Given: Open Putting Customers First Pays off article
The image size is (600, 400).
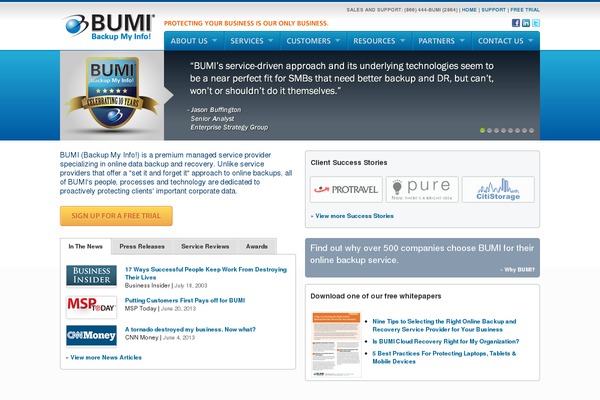Looking at the screenshot, I should point(185,300).
